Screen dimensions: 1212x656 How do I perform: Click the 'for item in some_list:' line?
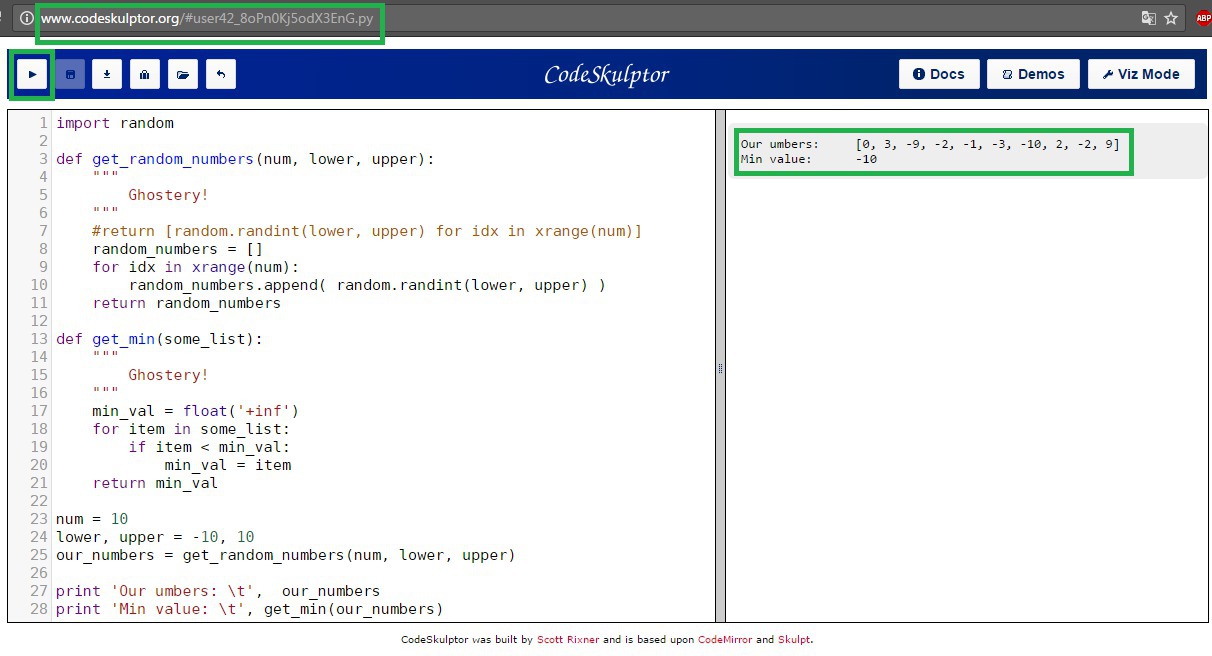pyautogui.click(x=191, y=429)
